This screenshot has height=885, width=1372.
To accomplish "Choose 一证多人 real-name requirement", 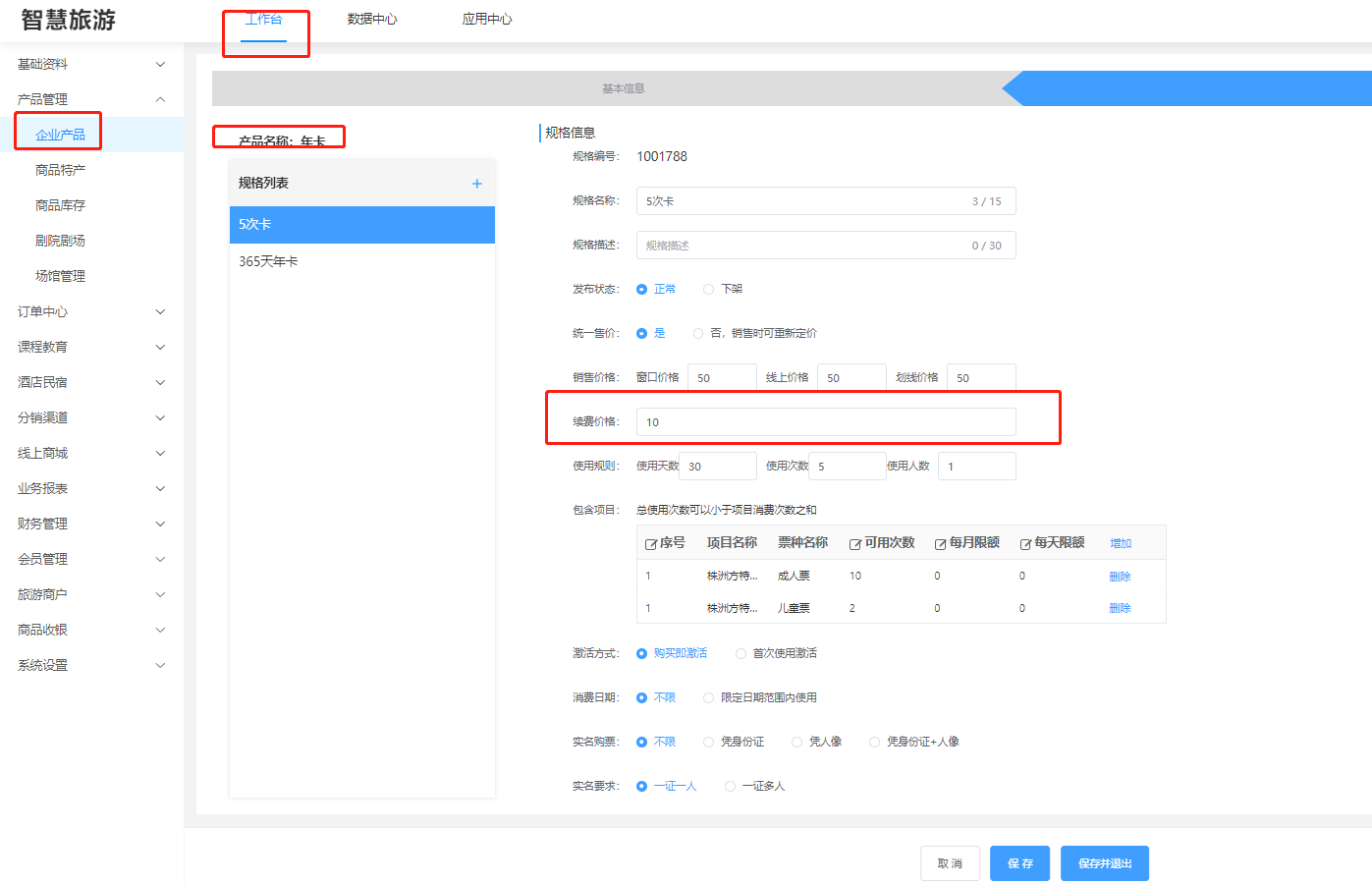I will 730,786.
